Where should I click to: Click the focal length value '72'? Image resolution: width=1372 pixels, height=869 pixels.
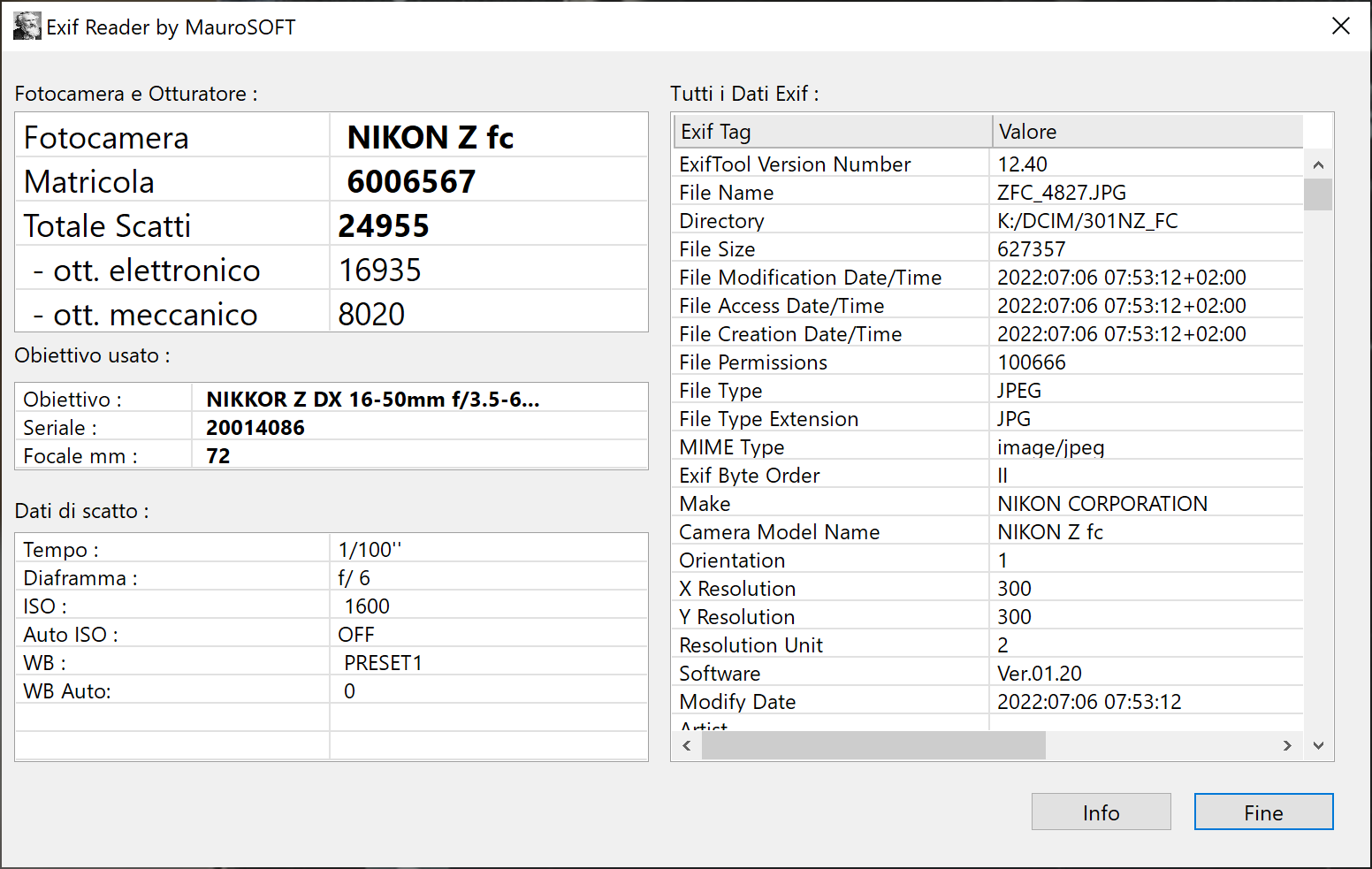pyautogui.click(x=218, y=456)
